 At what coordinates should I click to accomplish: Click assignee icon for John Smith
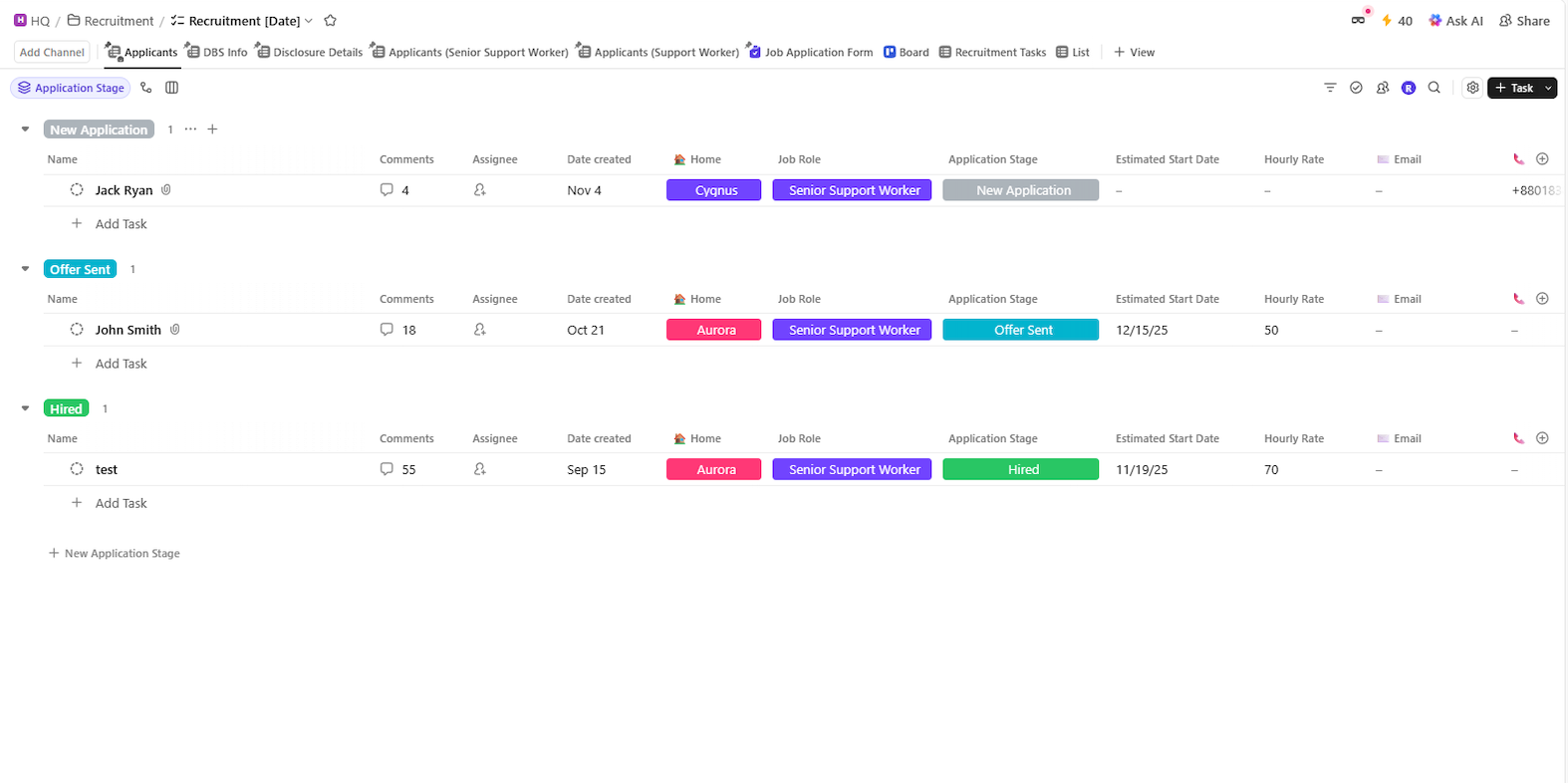pos(480,330)
